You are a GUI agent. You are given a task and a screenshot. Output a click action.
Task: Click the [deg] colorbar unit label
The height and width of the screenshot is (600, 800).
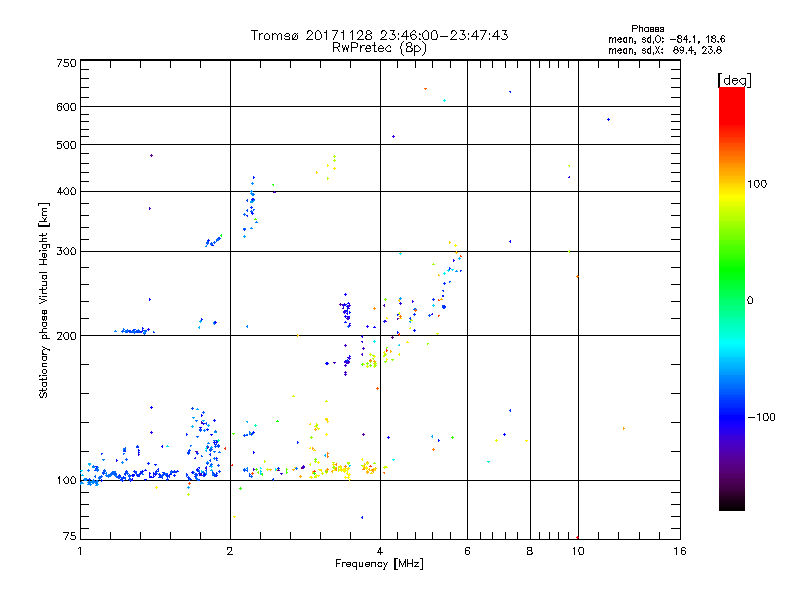point(735,79)
